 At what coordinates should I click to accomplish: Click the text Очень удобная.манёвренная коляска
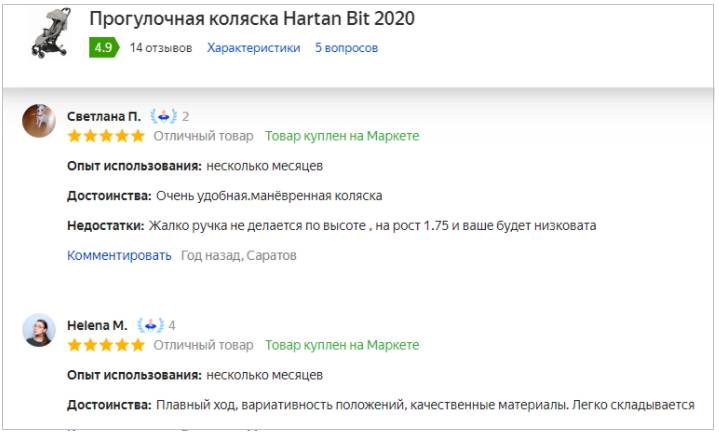[x=269, y=196]
